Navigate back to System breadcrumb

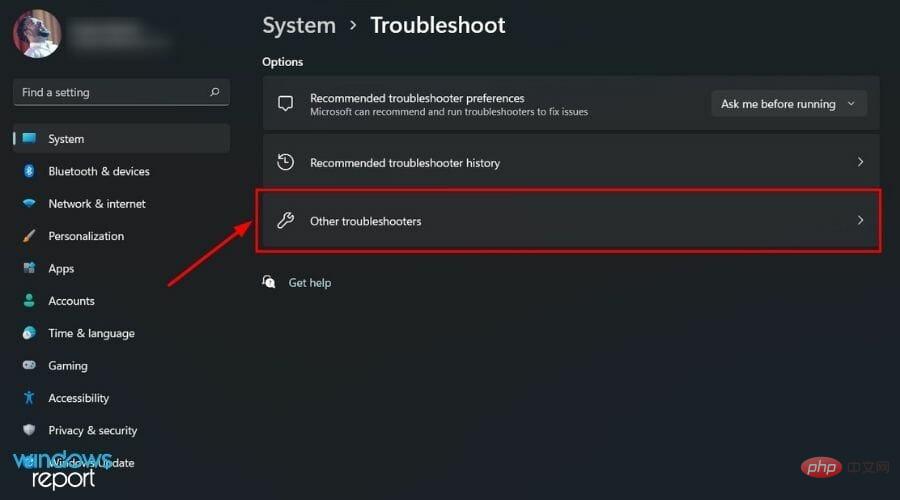[299, 26]
